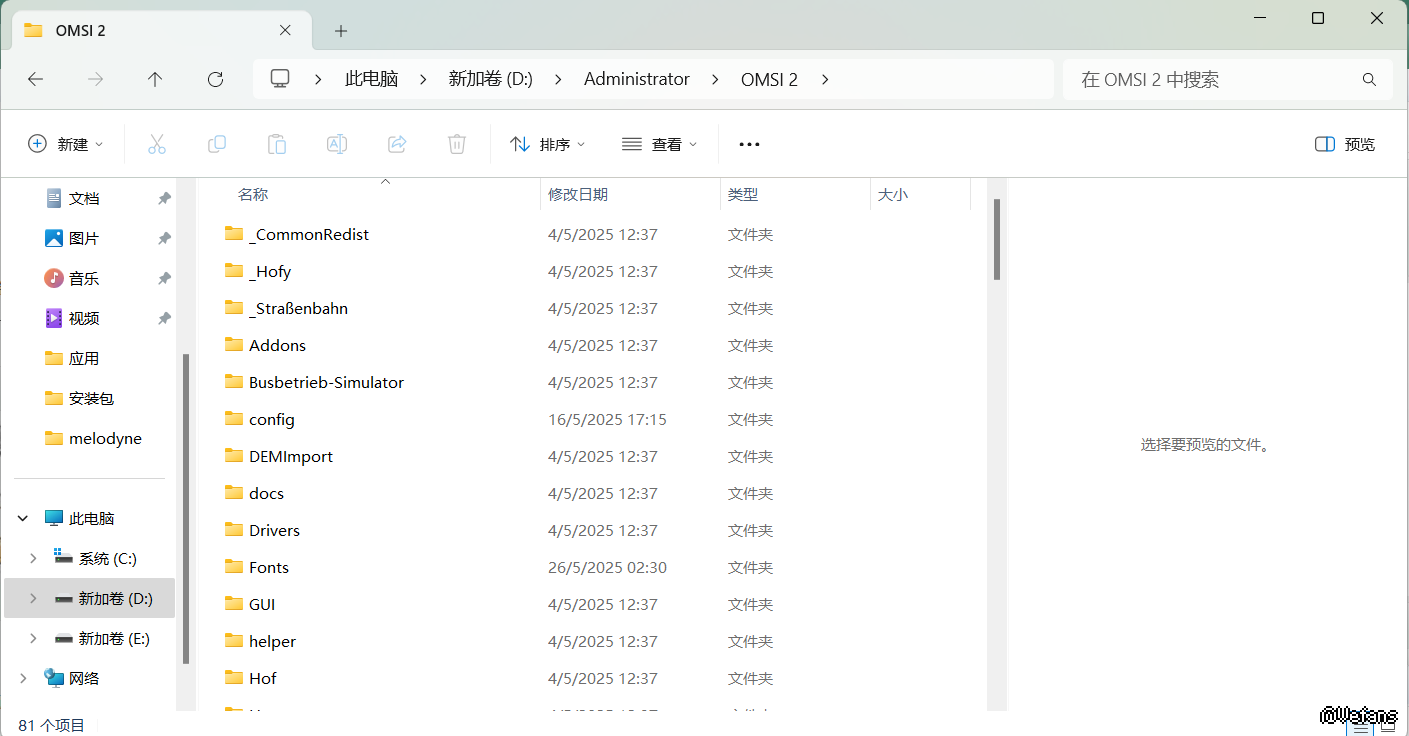Toggle the 预览 preview pane
This screenshot has height=736, width=1409.
pyautogui.click(x=1345, y=144)
